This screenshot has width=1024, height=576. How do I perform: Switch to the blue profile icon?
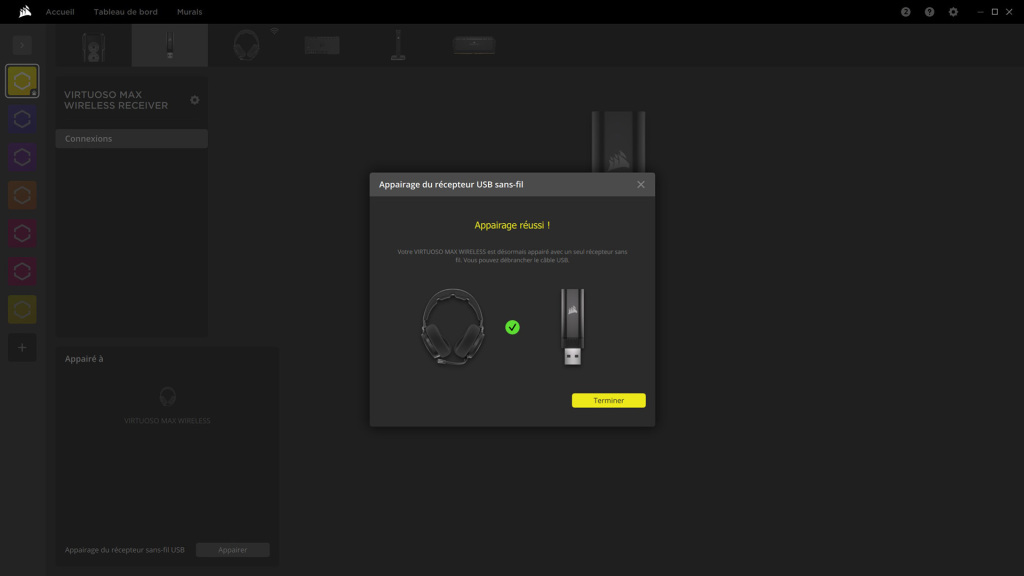(x=22, y=119)
